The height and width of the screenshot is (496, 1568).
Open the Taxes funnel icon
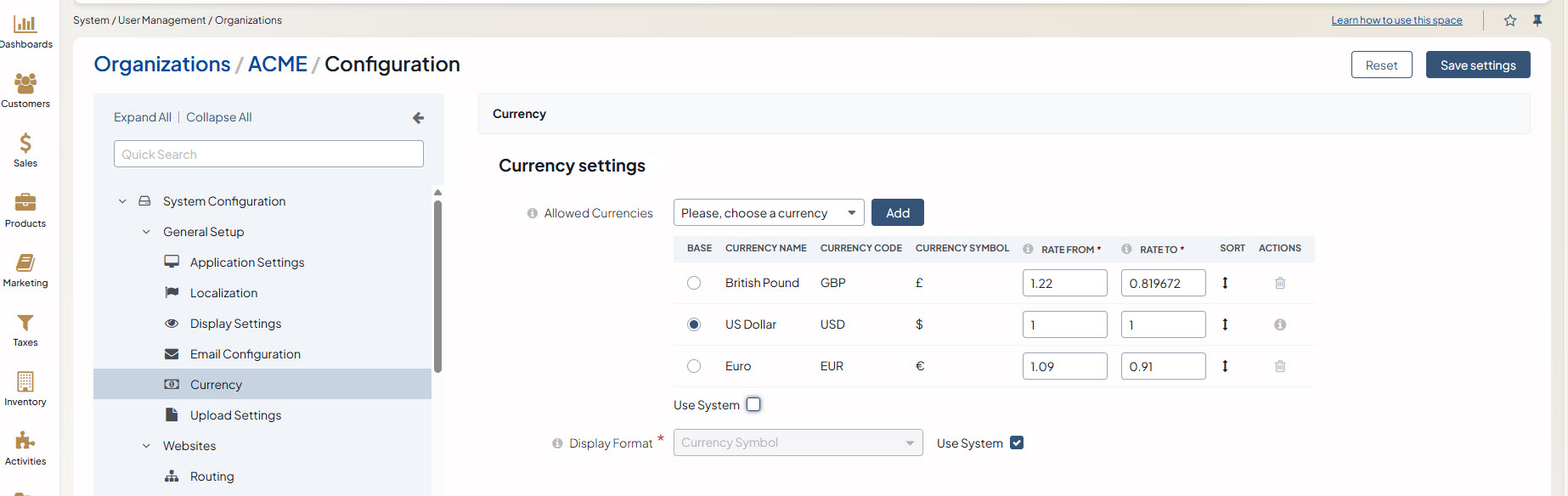point(25,323)
